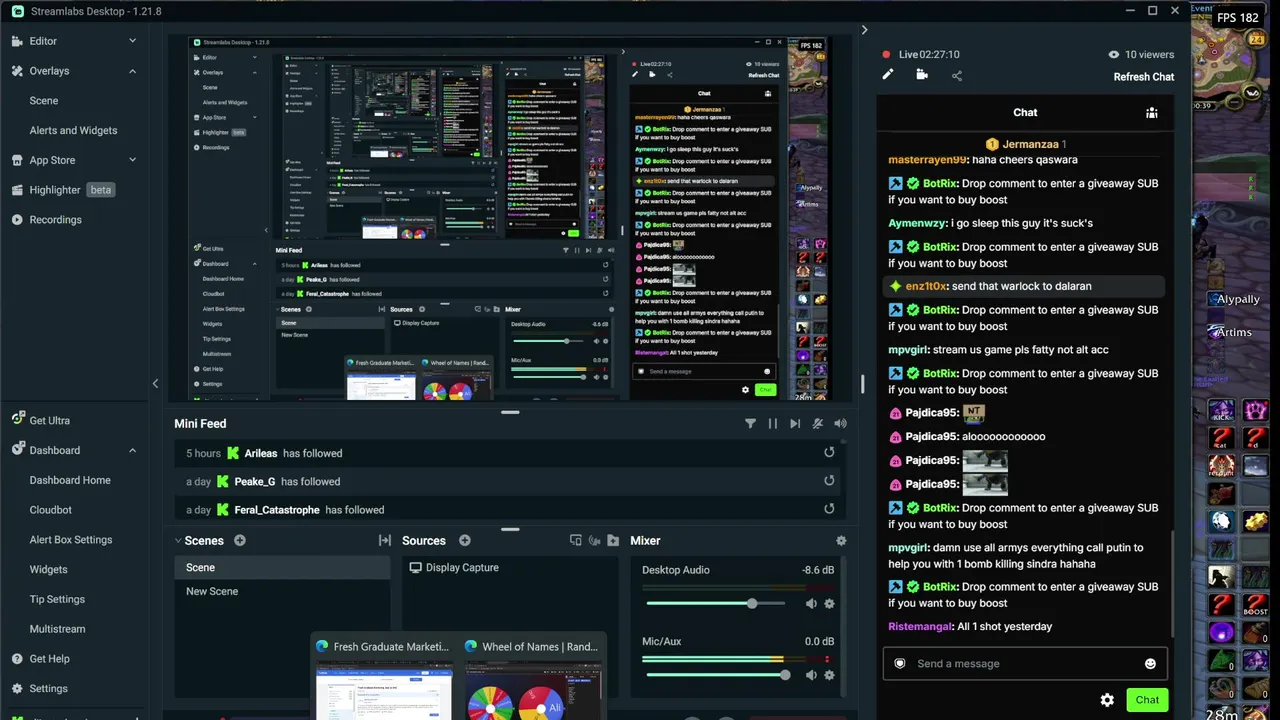Toggle Mini Feed alert volume speaker
The height and width of the screenshot is (720, 1280).
coord(840,424)
